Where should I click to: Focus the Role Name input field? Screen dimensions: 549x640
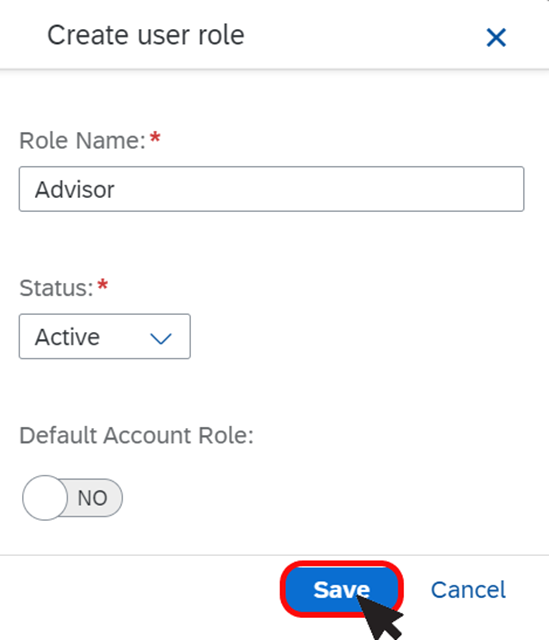coord(271,189)
